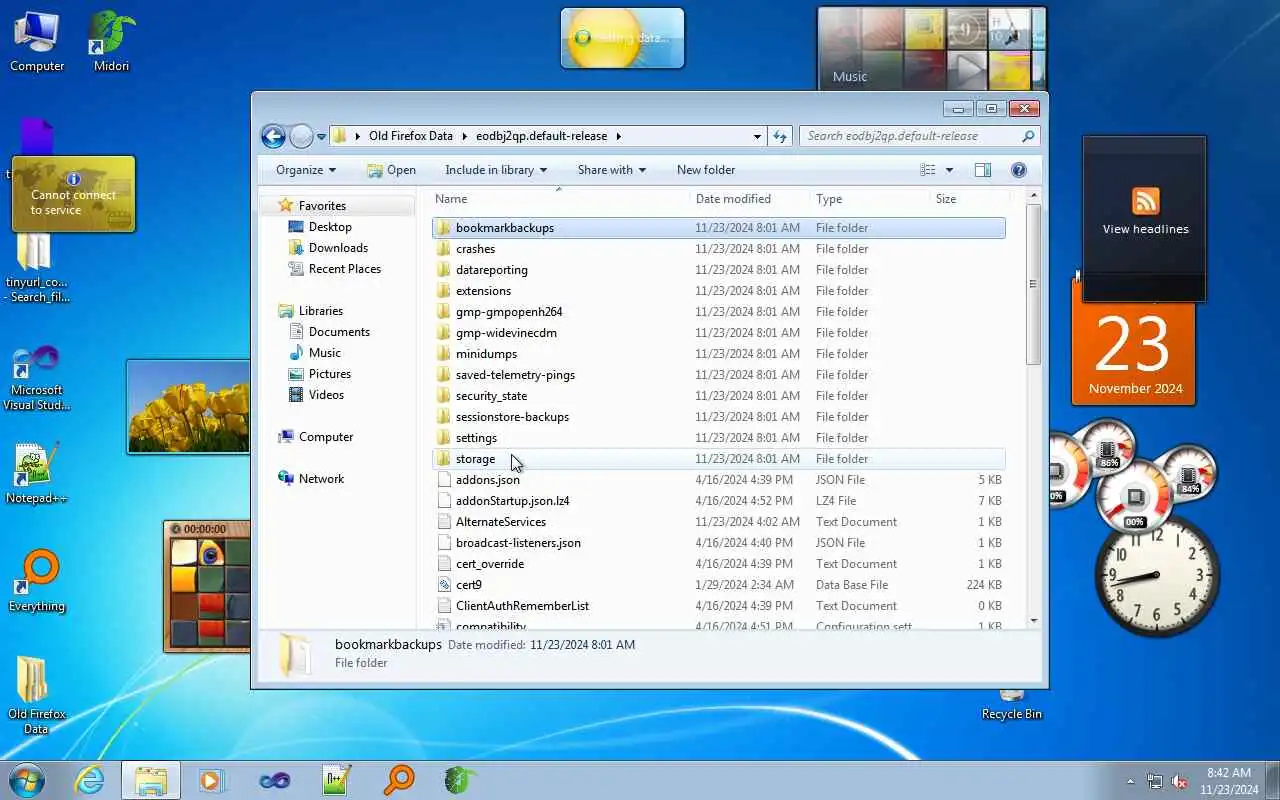Click the search eodbj2qp.default-release field
1280x800 pixels.
tap(919, 136)
